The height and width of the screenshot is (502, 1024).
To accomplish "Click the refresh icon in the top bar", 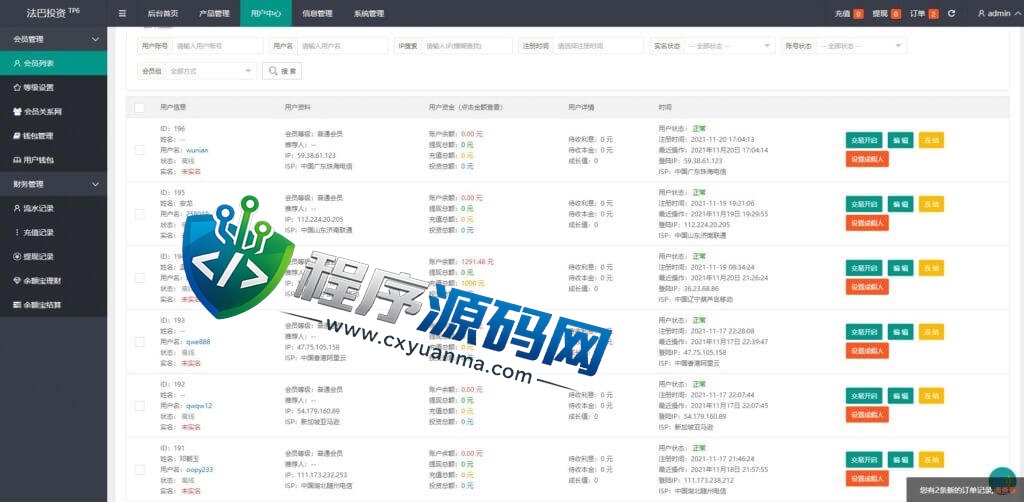I will point(952,13).
